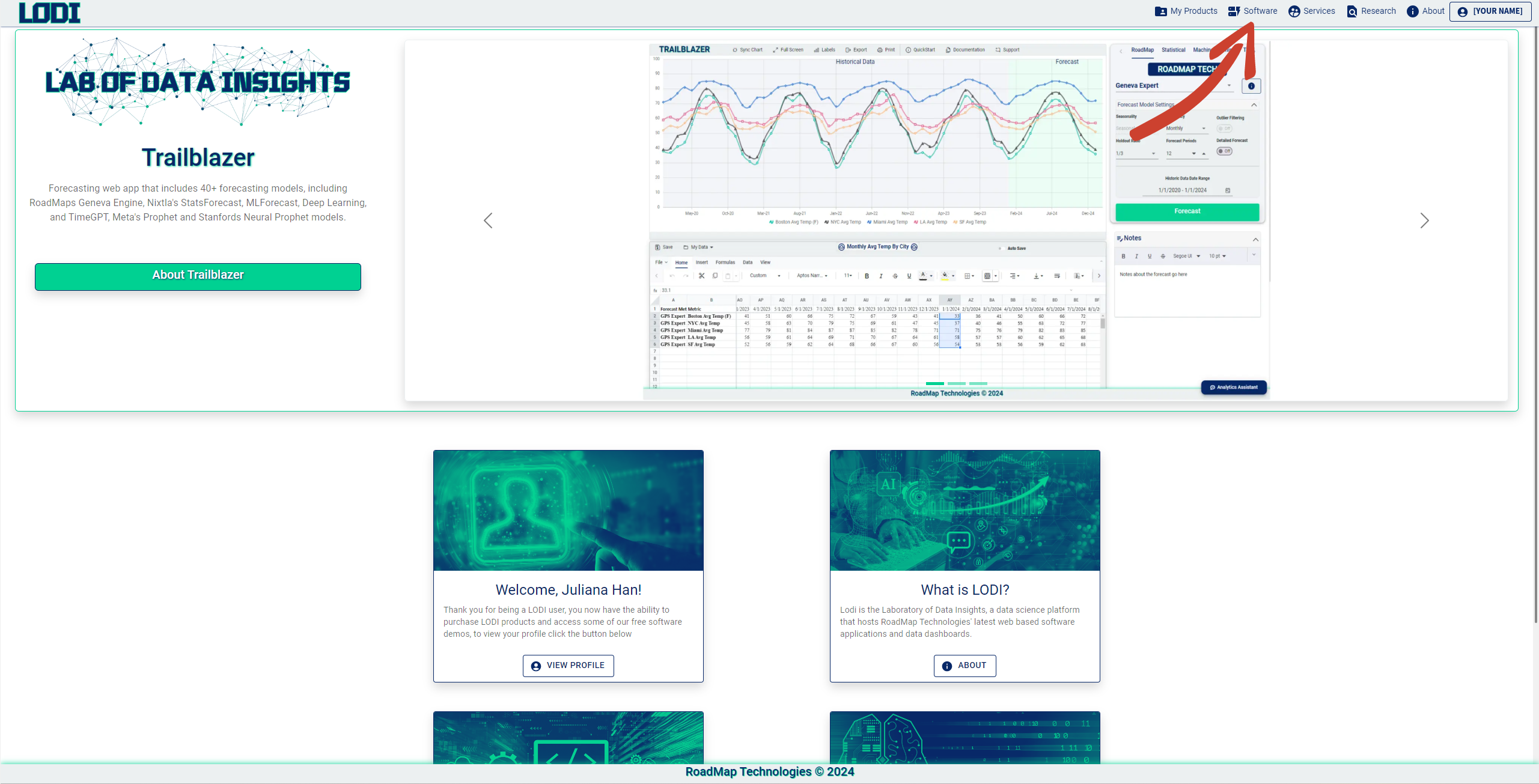Click About Trailblazer button on homepage
The width and height of the screenshot is (1539, 784).
[197, 275]
